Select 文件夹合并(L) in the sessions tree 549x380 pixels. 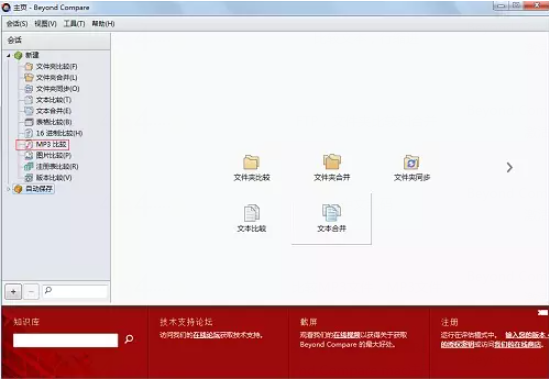pos(56,77)
